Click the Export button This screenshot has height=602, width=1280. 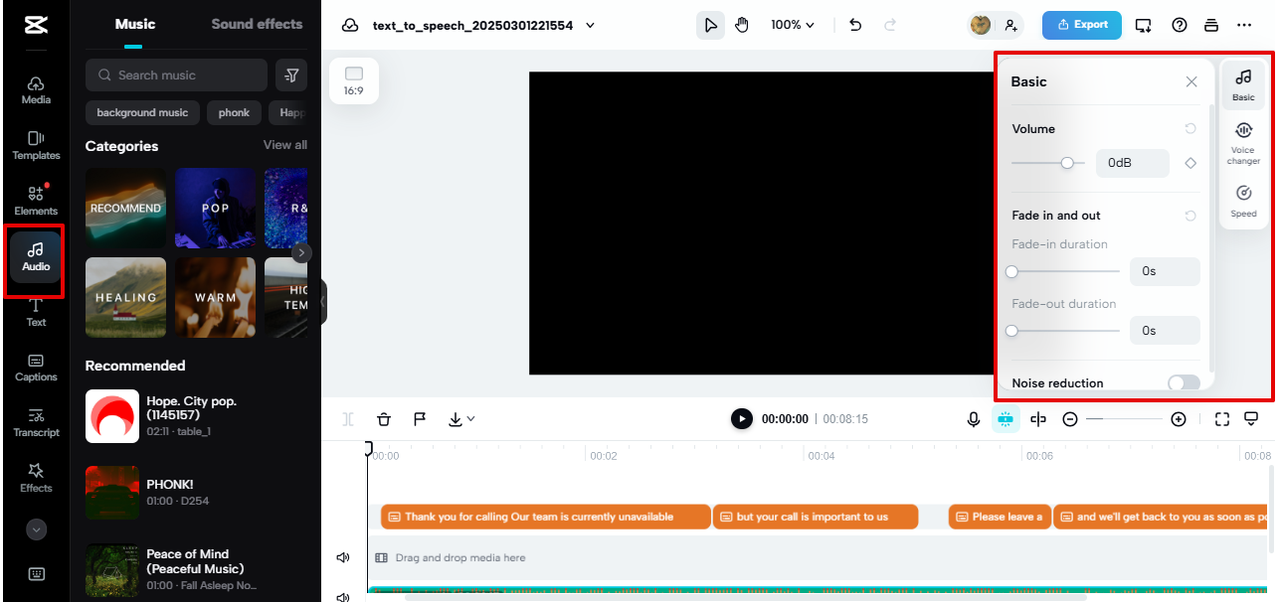coord(1081,25)
